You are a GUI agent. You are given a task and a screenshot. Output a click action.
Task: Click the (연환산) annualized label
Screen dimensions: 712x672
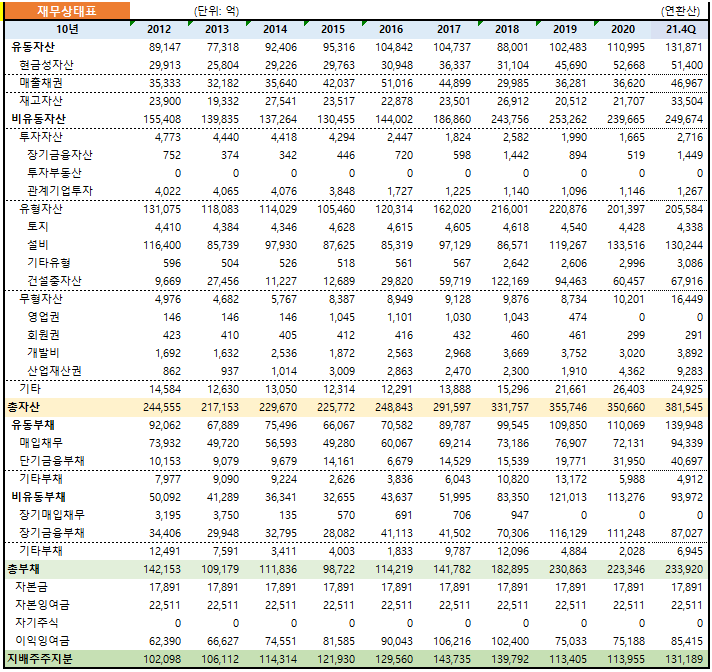coord(681,11)
